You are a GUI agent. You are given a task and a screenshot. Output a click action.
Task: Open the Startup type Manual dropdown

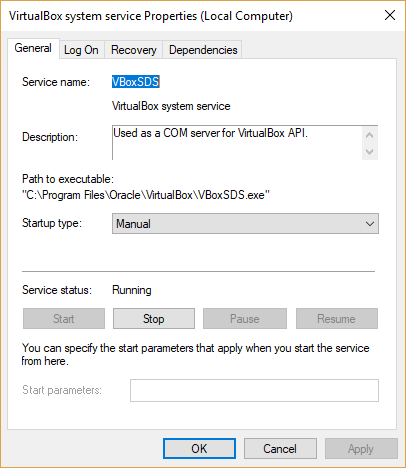245,224
